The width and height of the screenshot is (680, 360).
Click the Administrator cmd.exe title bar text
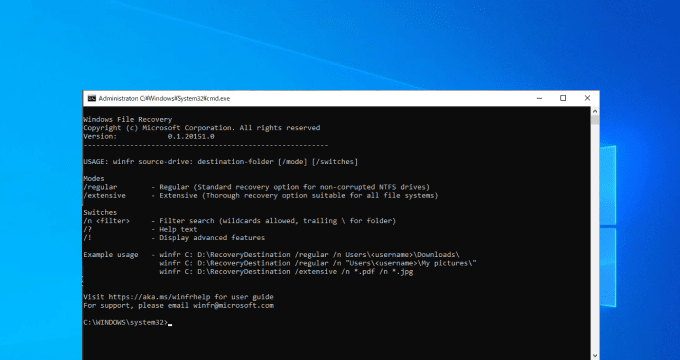164,98
